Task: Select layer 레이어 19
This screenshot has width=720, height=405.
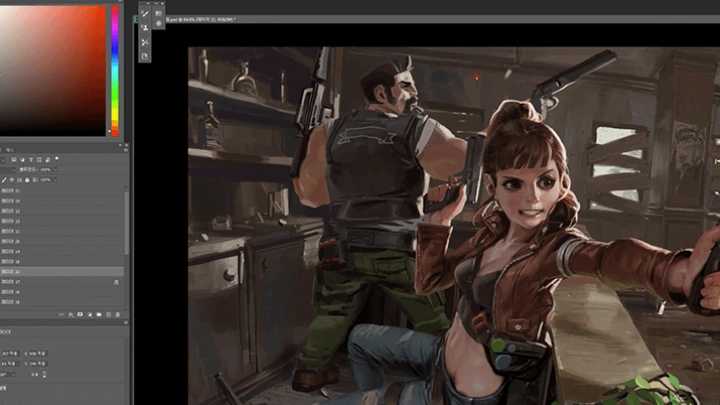Action: pyautogui.click(x=62, y=201)
